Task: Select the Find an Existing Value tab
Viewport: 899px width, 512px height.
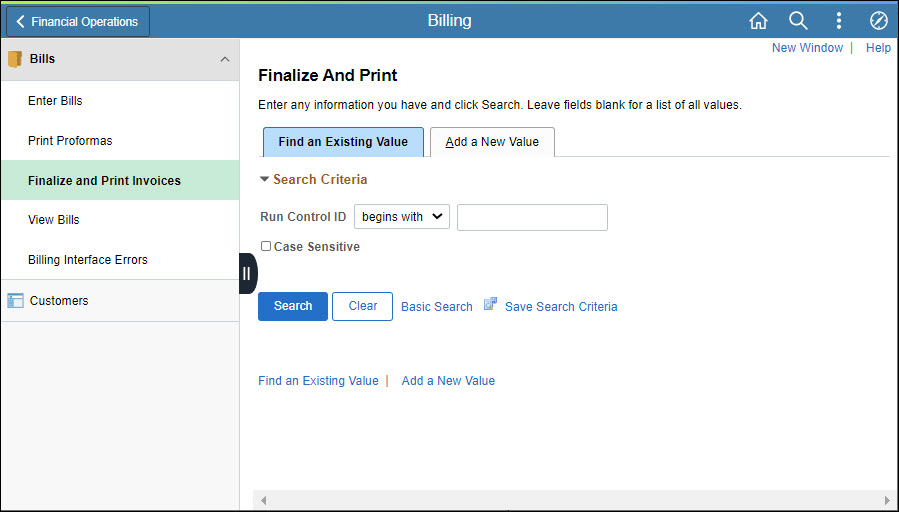Action: (x=343, y=142)
